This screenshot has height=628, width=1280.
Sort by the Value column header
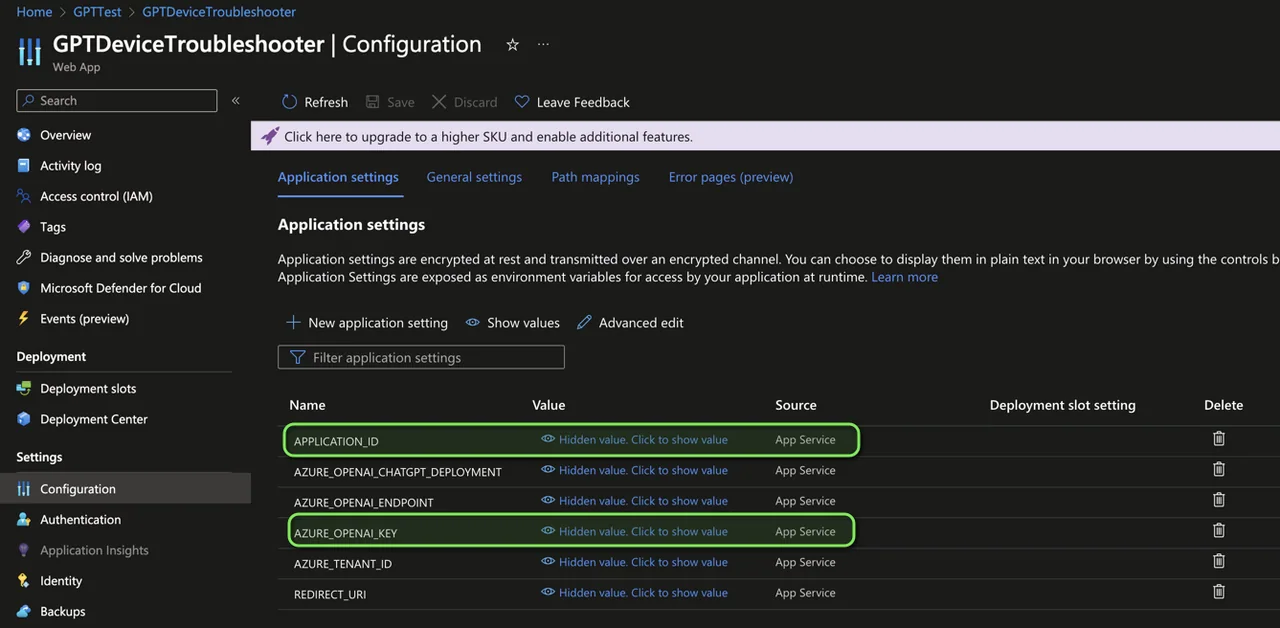pyautogui.click(x=549, y=405)
